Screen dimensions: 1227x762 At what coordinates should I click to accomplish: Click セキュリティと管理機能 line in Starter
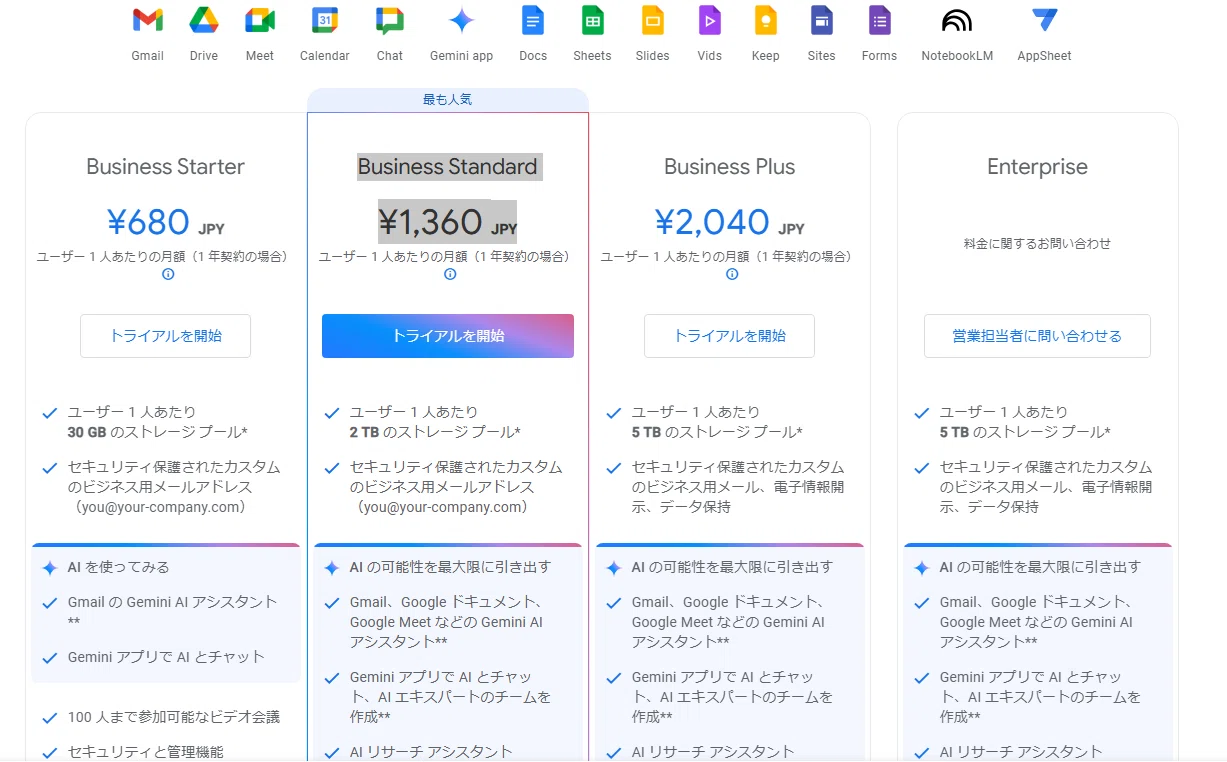[x=146, y=752]
